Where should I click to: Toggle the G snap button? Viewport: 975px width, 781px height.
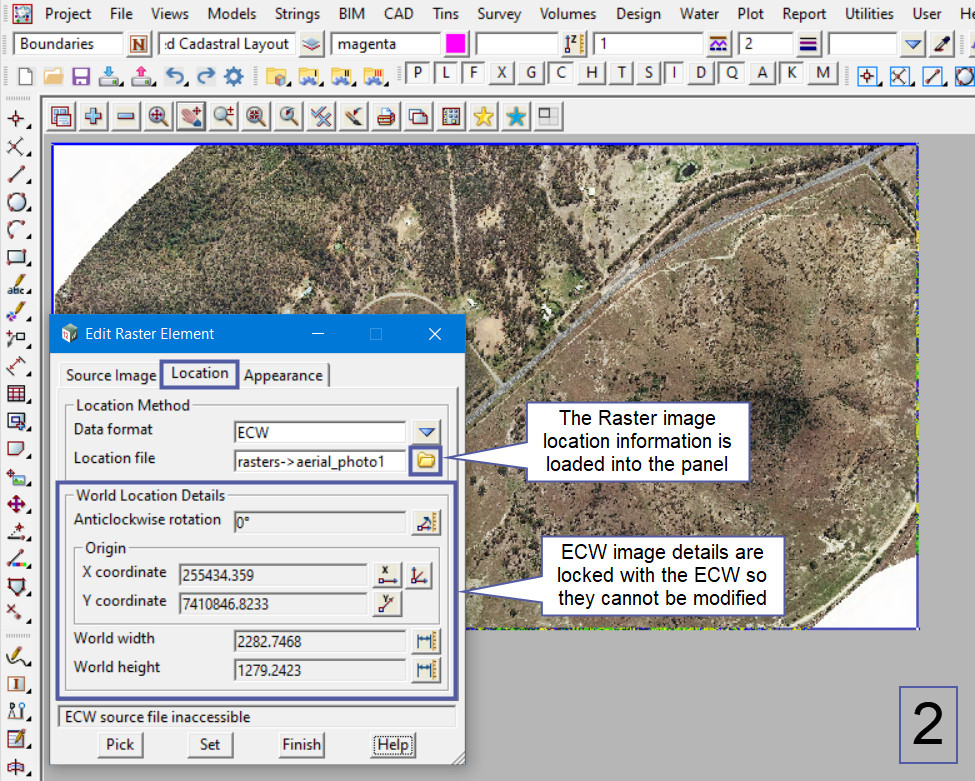[531, 73]
